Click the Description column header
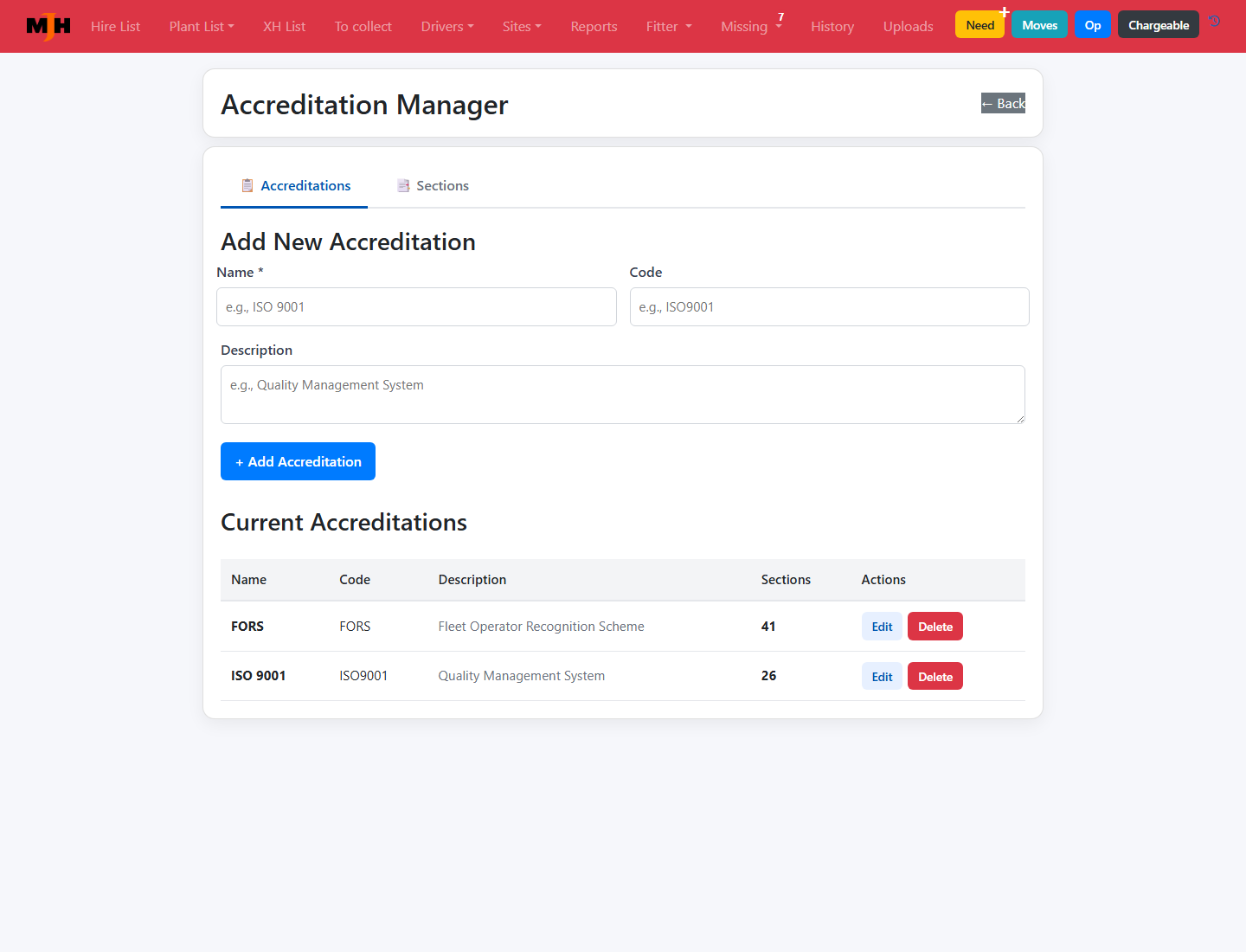 point(472,580)
